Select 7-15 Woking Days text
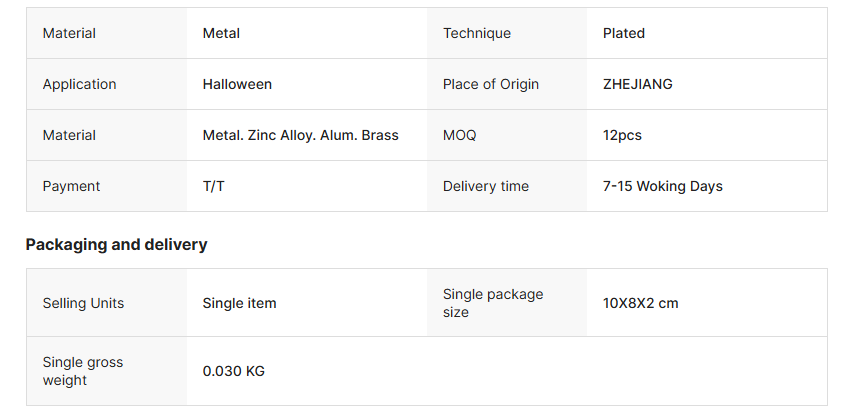 [x=663, y=186]
